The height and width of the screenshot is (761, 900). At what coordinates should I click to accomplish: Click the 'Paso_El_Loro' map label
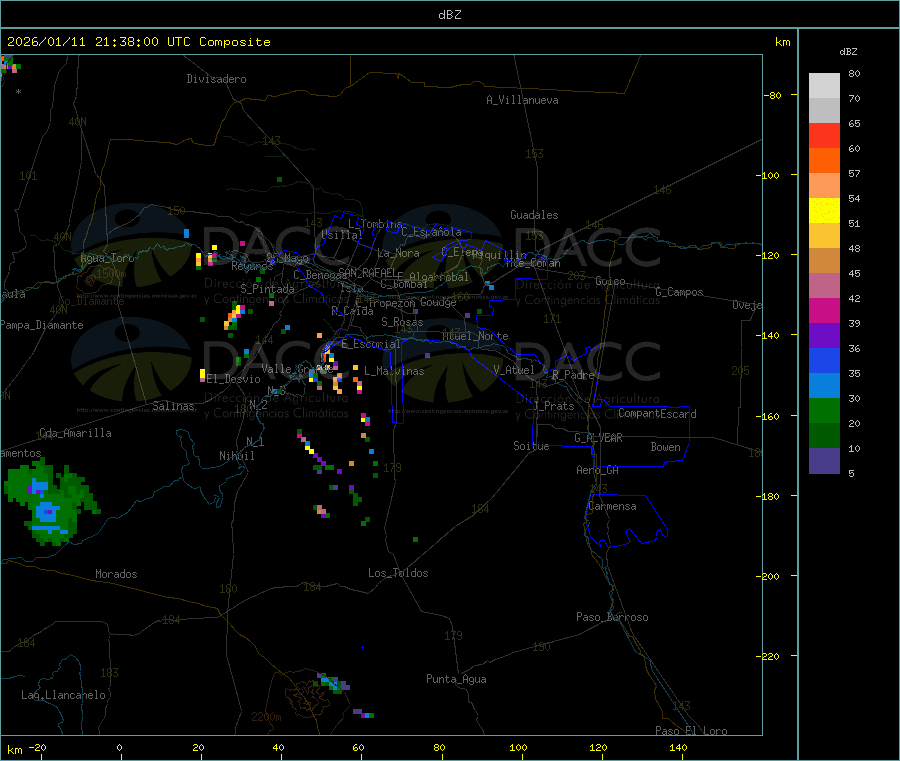[691, 731]
